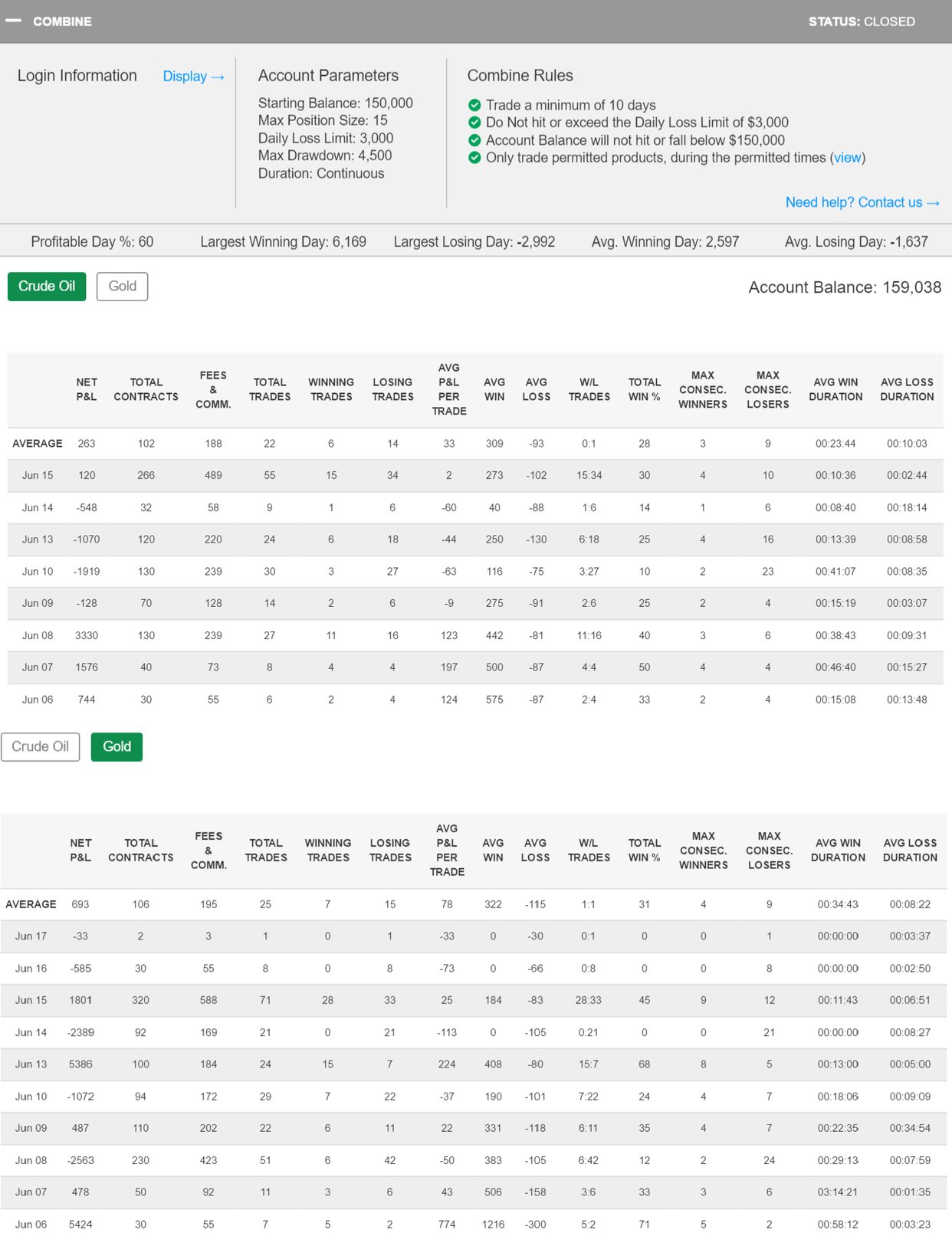Click Need help? Contact us link
This screenshot has width=952, height=1246.
point(862,202)
